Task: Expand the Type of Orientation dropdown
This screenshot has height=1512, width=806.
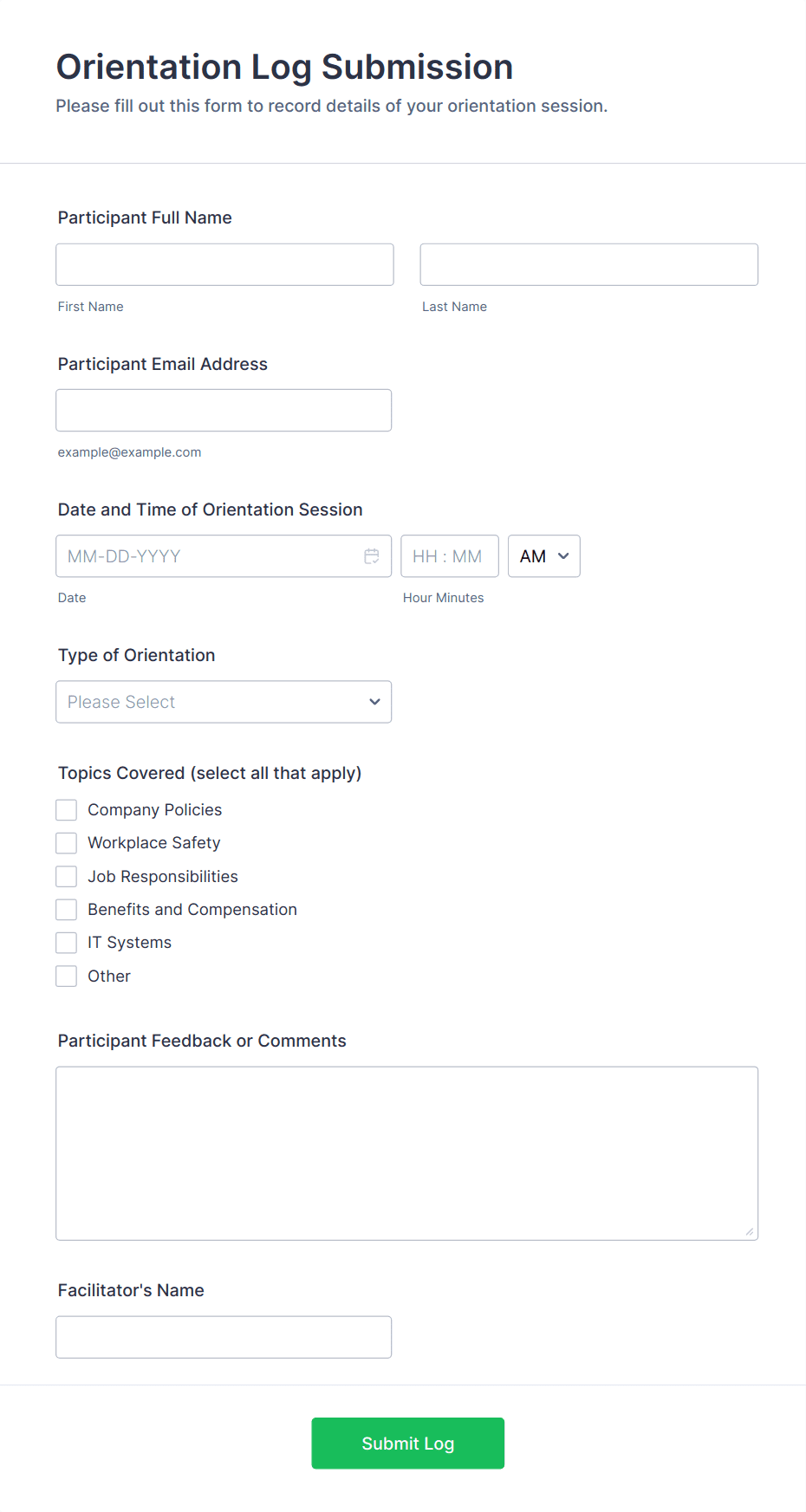Action: click(x=224, y=702)
